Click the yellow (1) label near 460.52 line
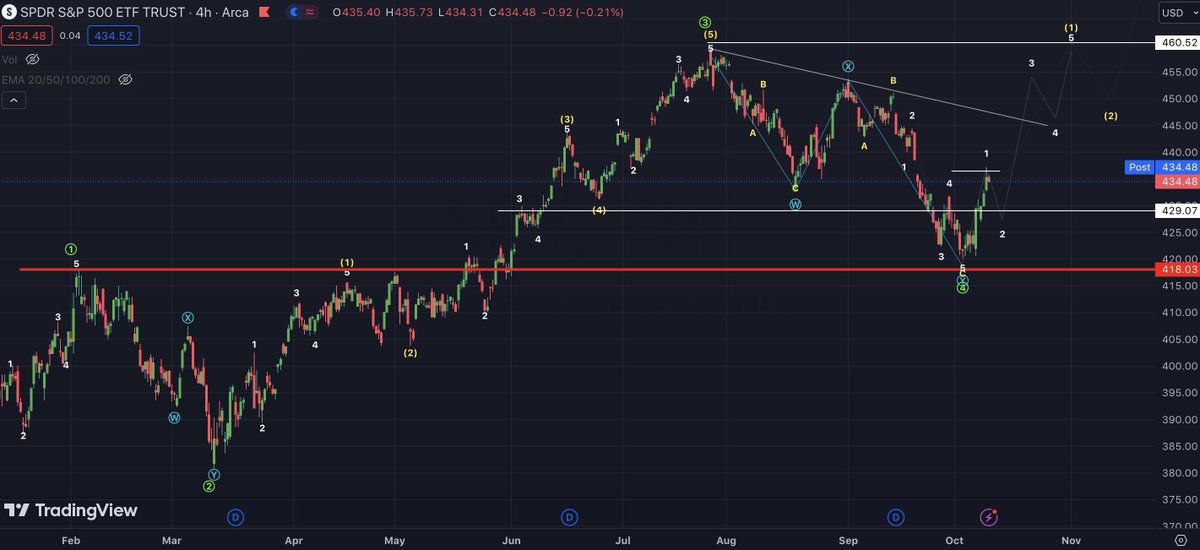Viewport: 1200px width, 550px height. pos(1070,27)
